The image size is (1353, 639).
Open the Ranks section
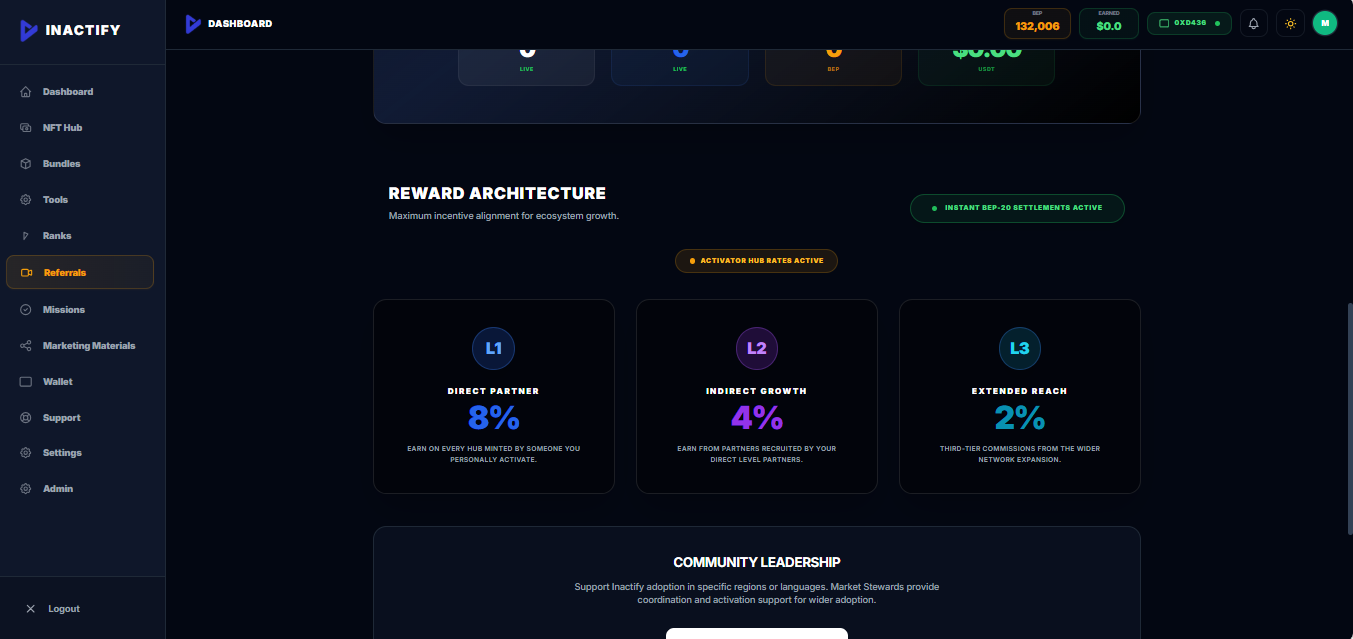pos(55,235)
